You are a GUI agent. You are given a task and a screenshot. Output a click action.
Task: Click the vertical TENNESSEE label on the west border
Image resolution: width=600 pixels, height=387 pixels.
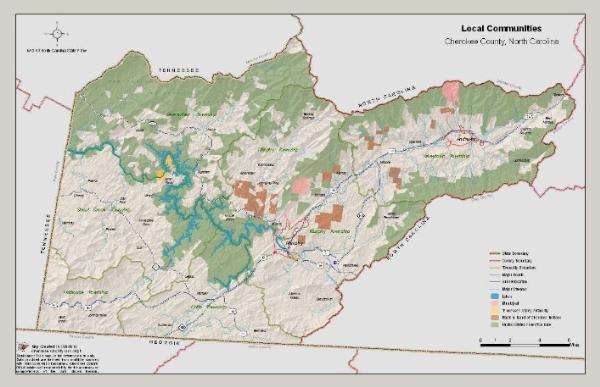coord(45,234)
